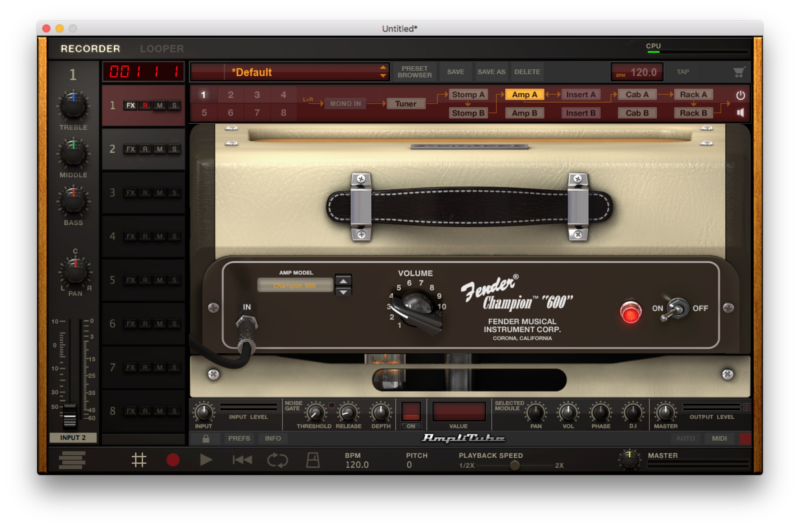Switch to the LOOPER tab
Screen dimensions: 801x528
[162, 49]
